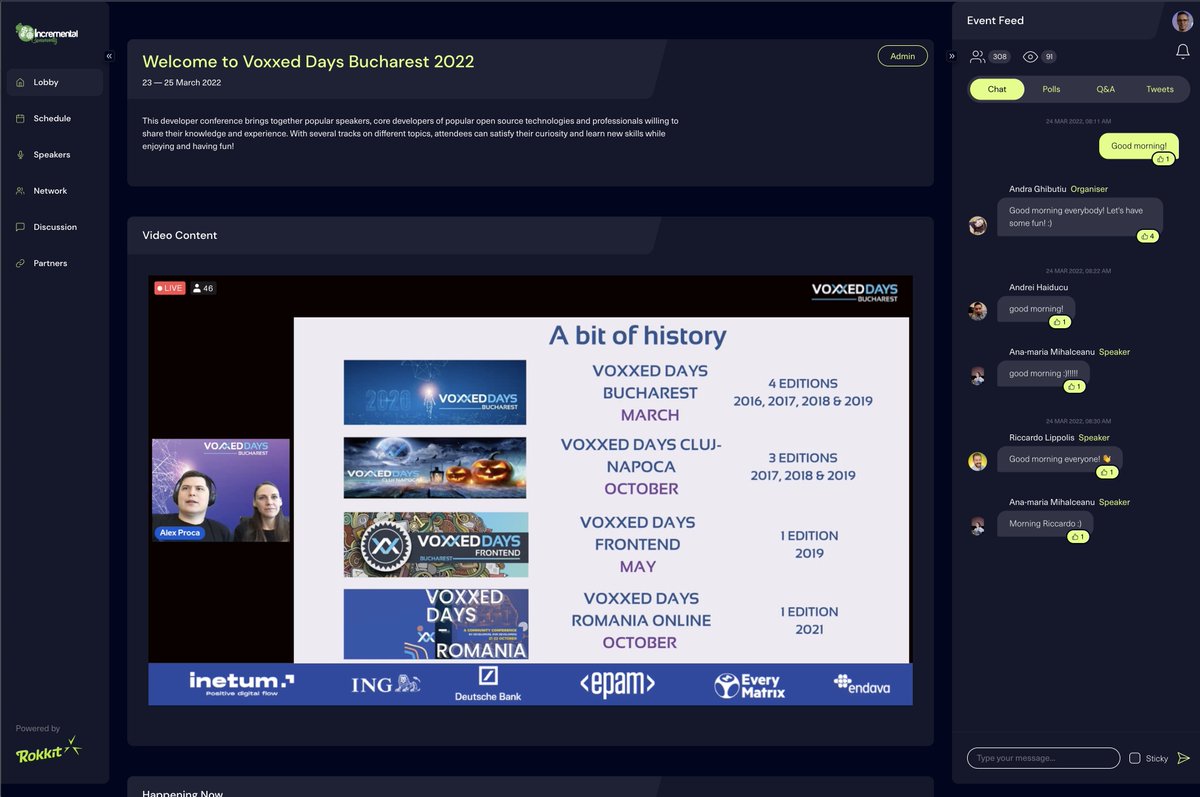The height and width of the screenshot is (797, 1200).
Task: Switch to the Q&A tab
Action: coord(1105,89)
